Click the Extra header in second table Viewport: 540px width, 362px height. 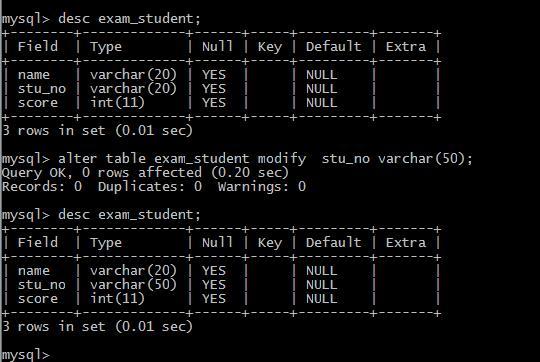click(406, 243)
